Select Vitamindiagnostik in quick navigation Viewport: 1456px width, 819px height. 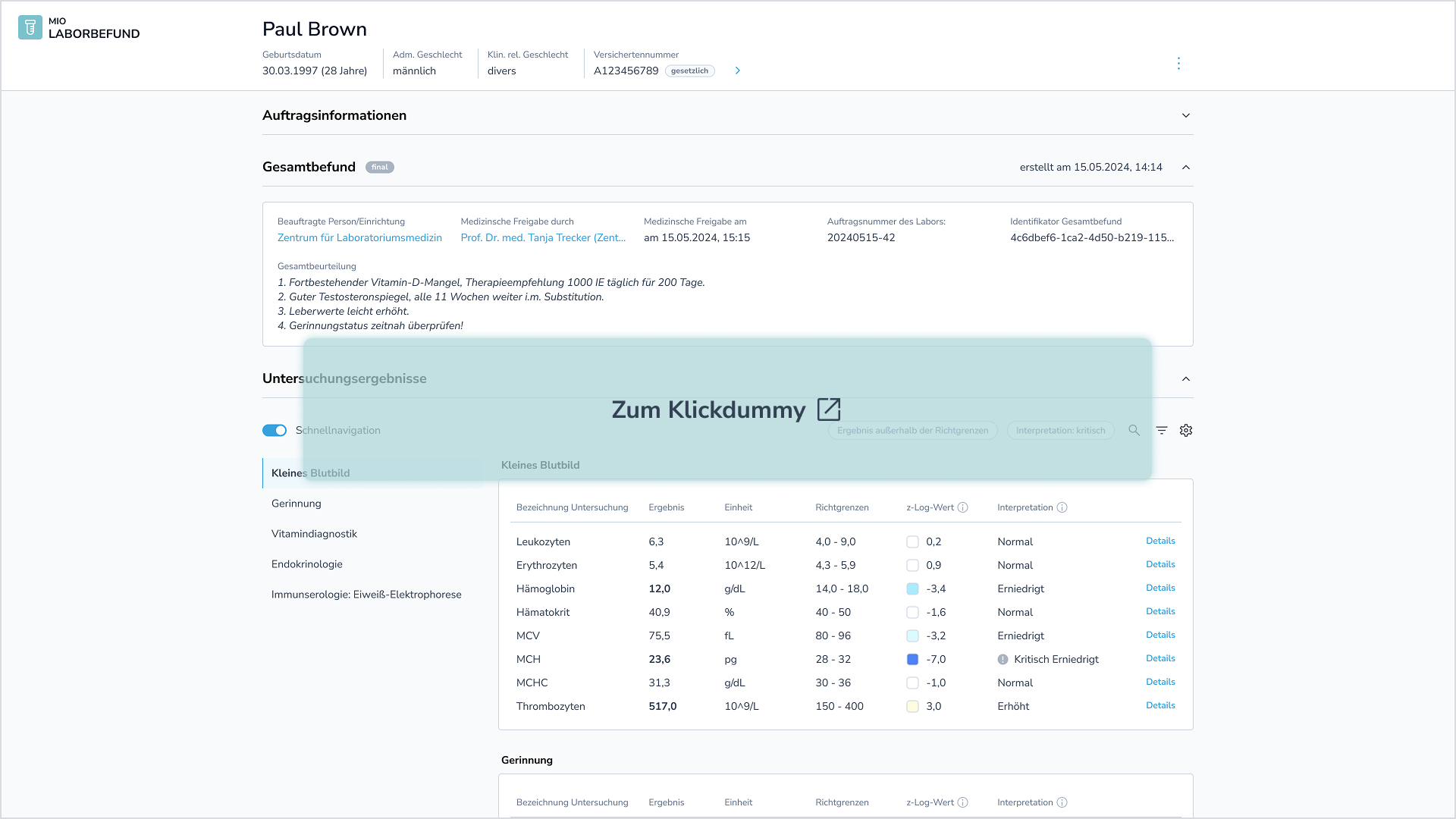pyautogui.click(x=314, y=534)
